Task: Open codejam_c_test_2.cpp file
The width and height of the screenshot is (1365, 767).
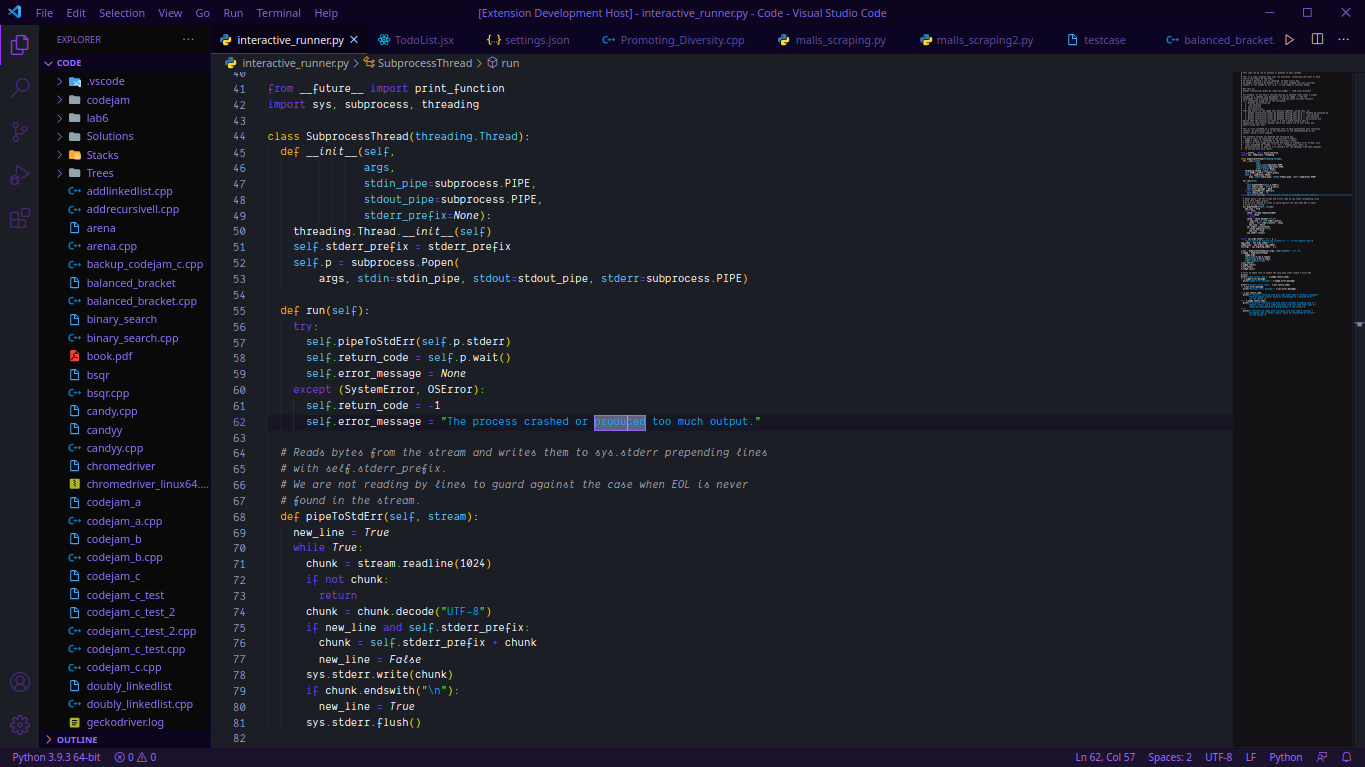Action: pos(141,631)
